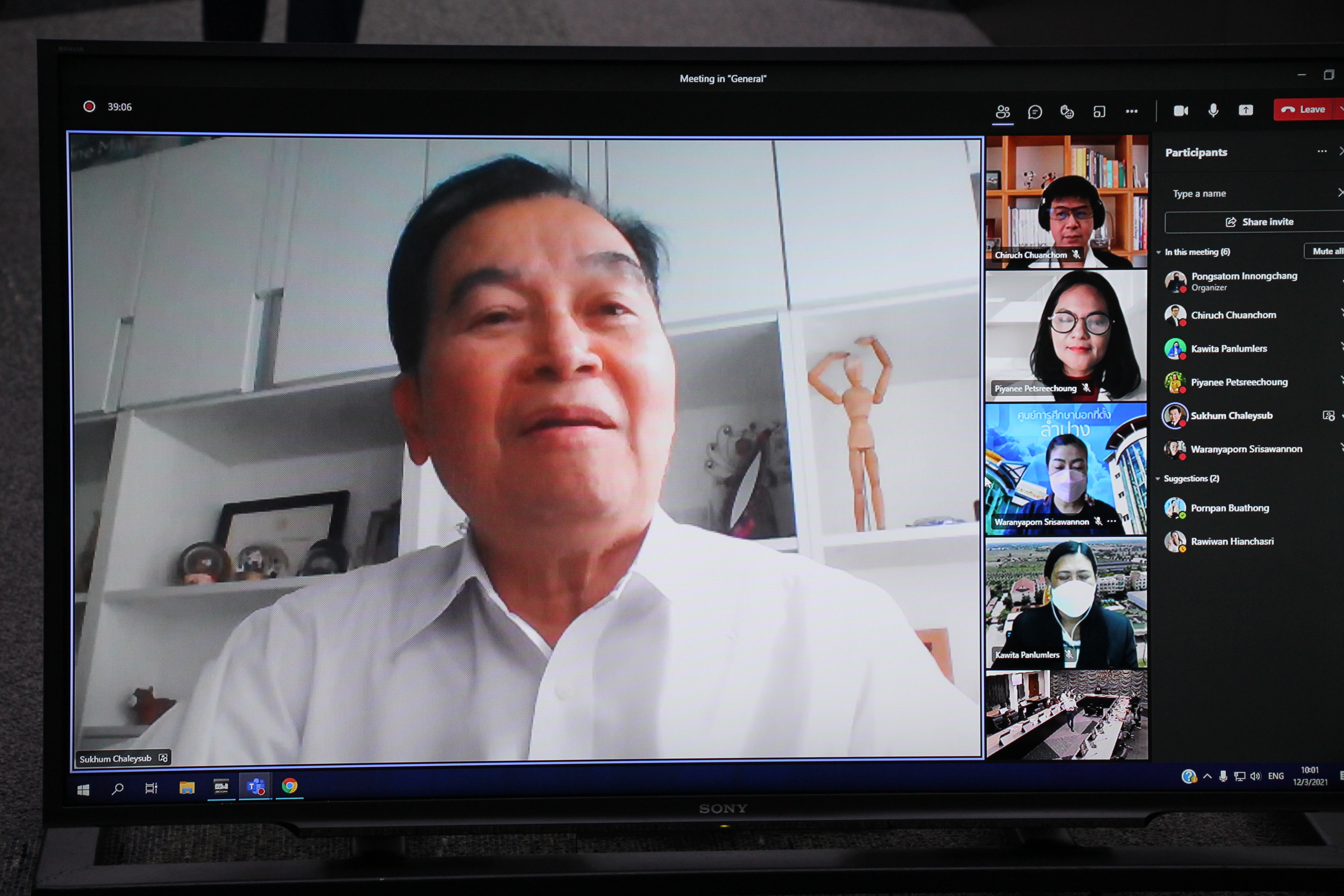1344x896 pixels.
Task: Toggle the Participants panel icon
Action: click(x=1002, y=111)
